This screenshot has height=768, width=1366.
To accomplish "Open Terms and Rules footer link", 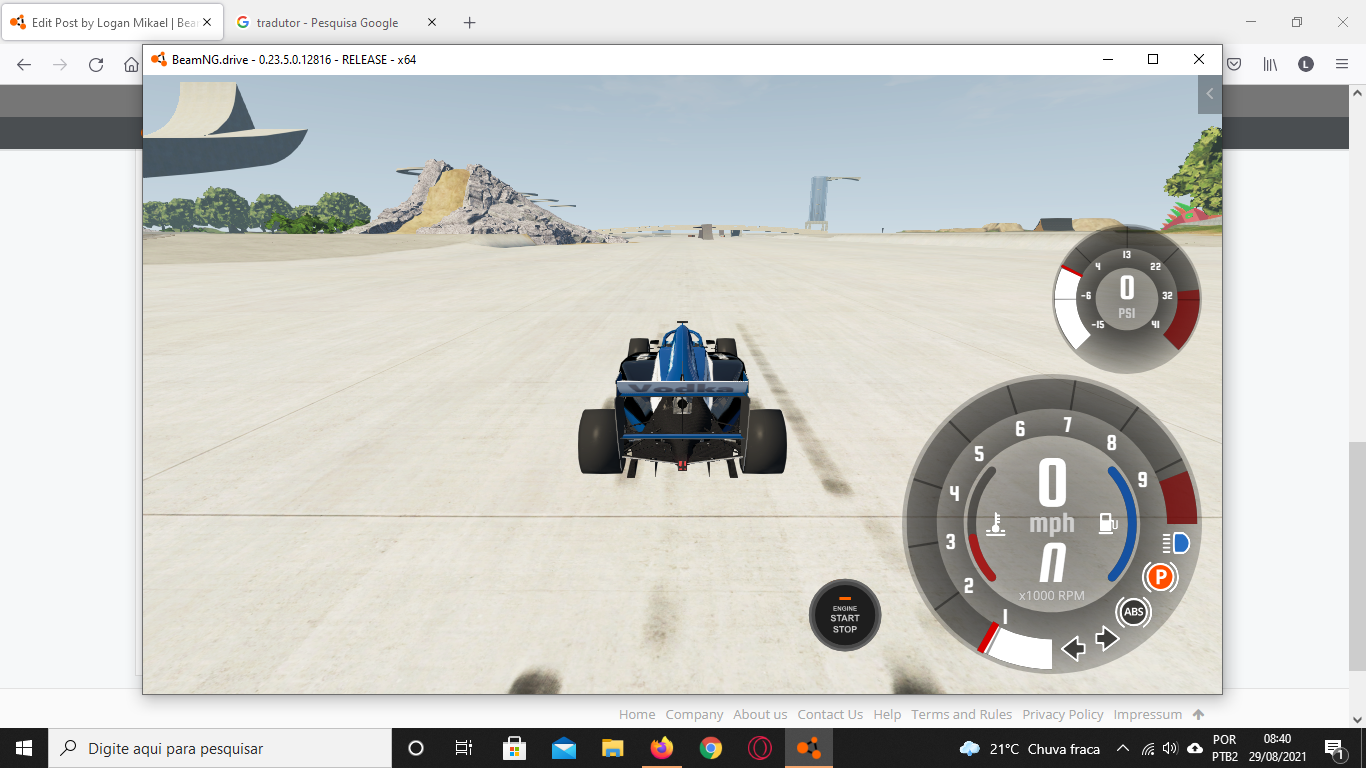I will (962, 714).
